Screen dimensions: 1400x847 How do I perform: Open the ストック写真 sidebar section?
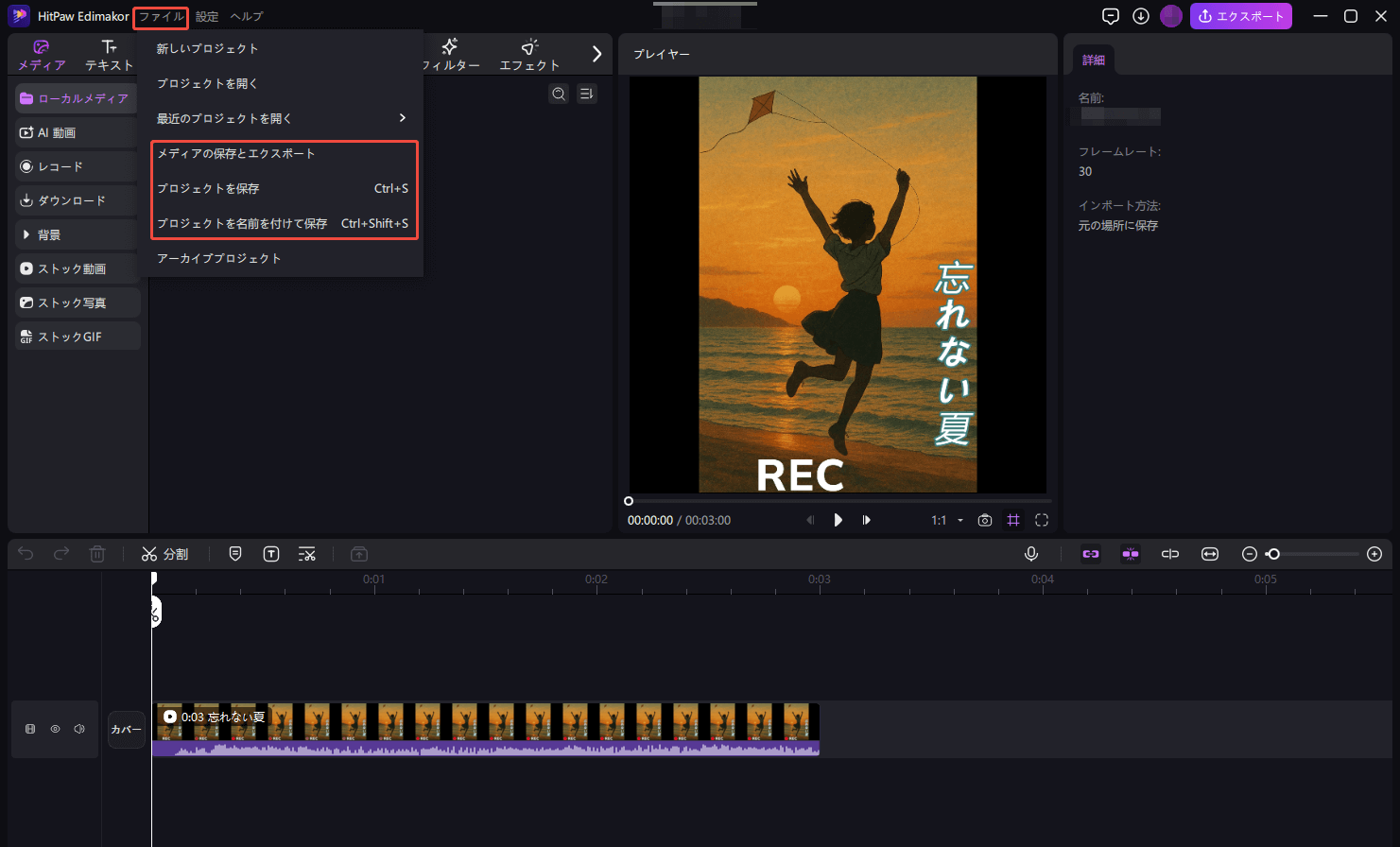tap(78, 302)
